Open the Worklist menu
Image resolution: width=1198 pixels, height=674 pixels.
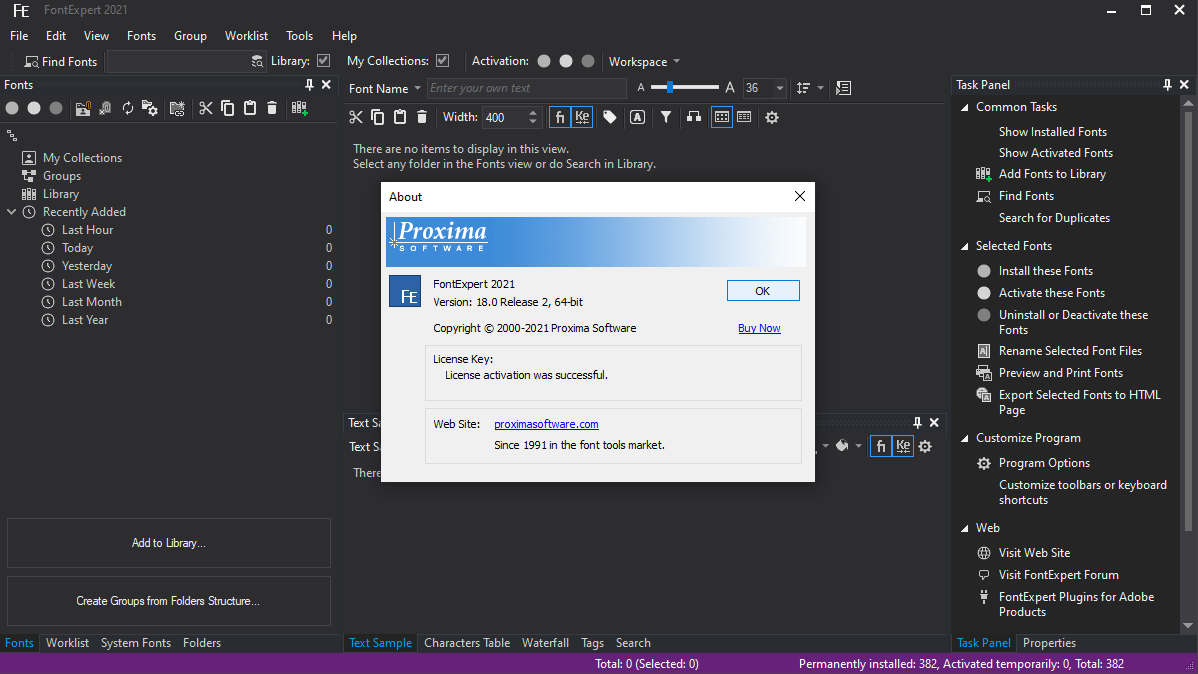pyautogui.click(x=246, y=36)
